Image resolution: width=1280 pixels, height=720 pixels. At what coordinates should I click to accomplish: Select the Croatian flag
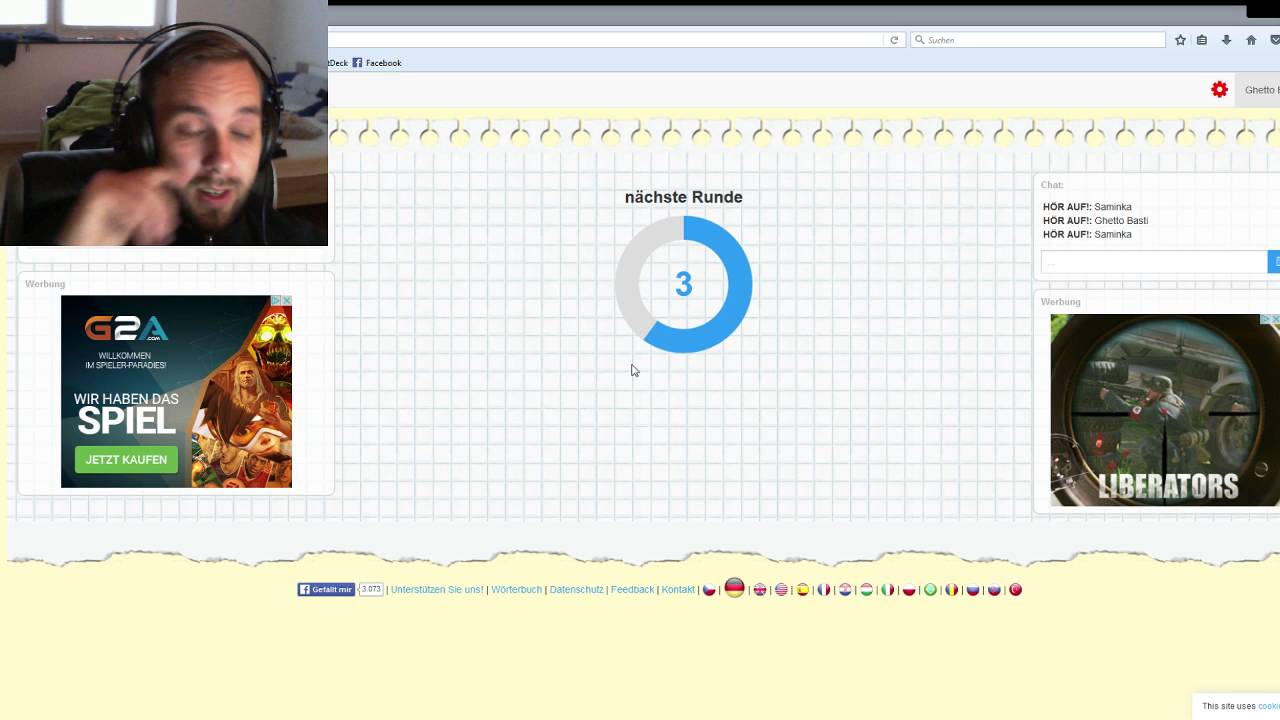[x=845, y=590]
